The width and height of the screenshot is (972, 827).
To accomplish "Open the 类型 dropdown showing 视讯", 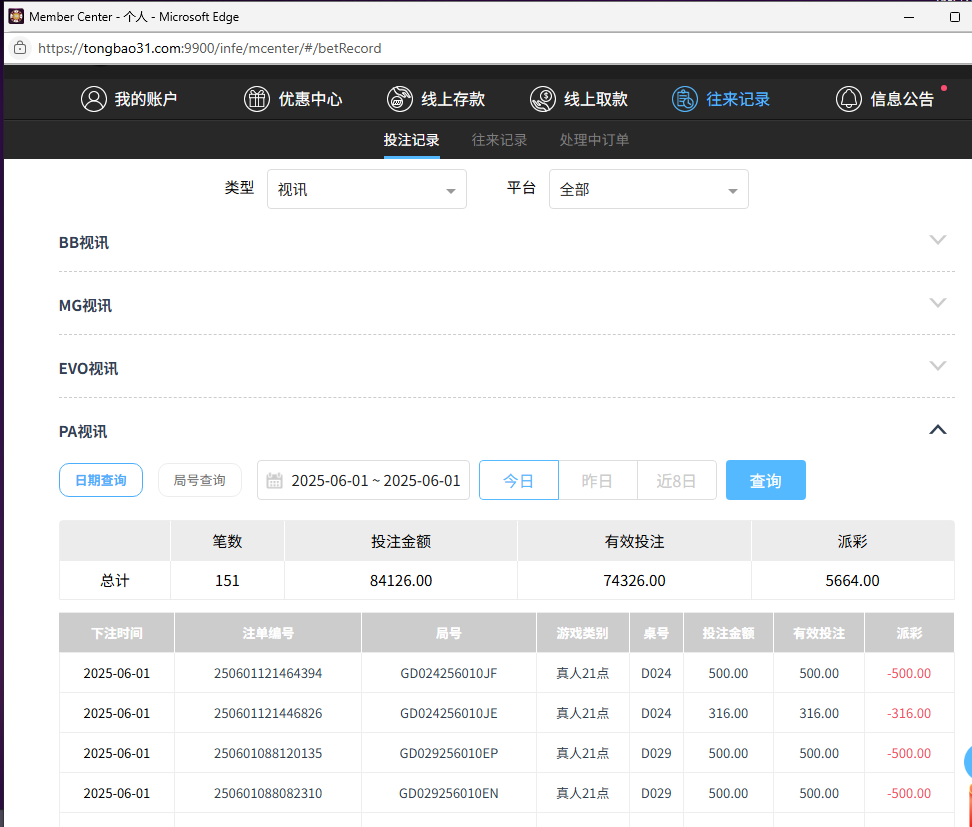I will coord(366,189).
